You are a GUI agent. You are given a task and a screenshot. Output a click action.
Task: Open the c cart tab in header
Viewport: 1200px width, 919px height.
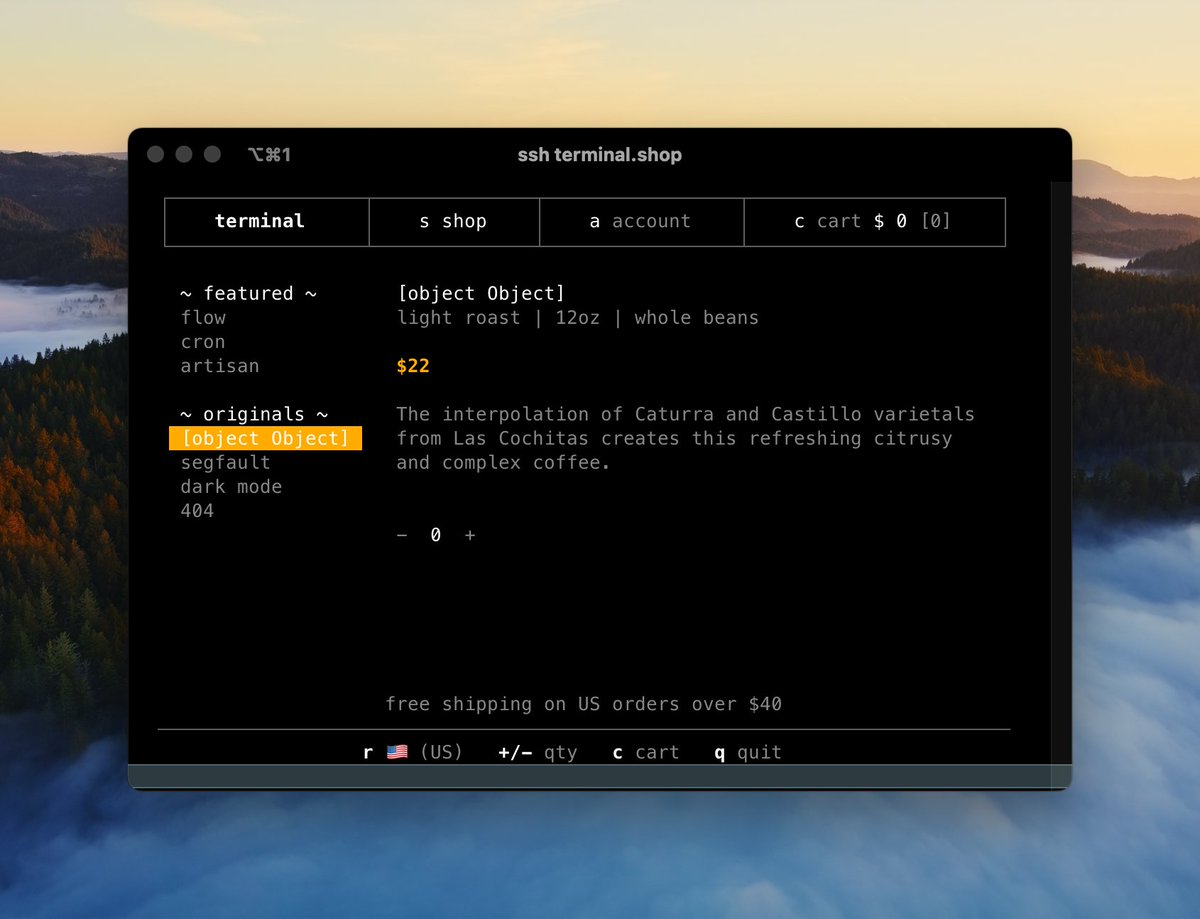pos(874,222)
